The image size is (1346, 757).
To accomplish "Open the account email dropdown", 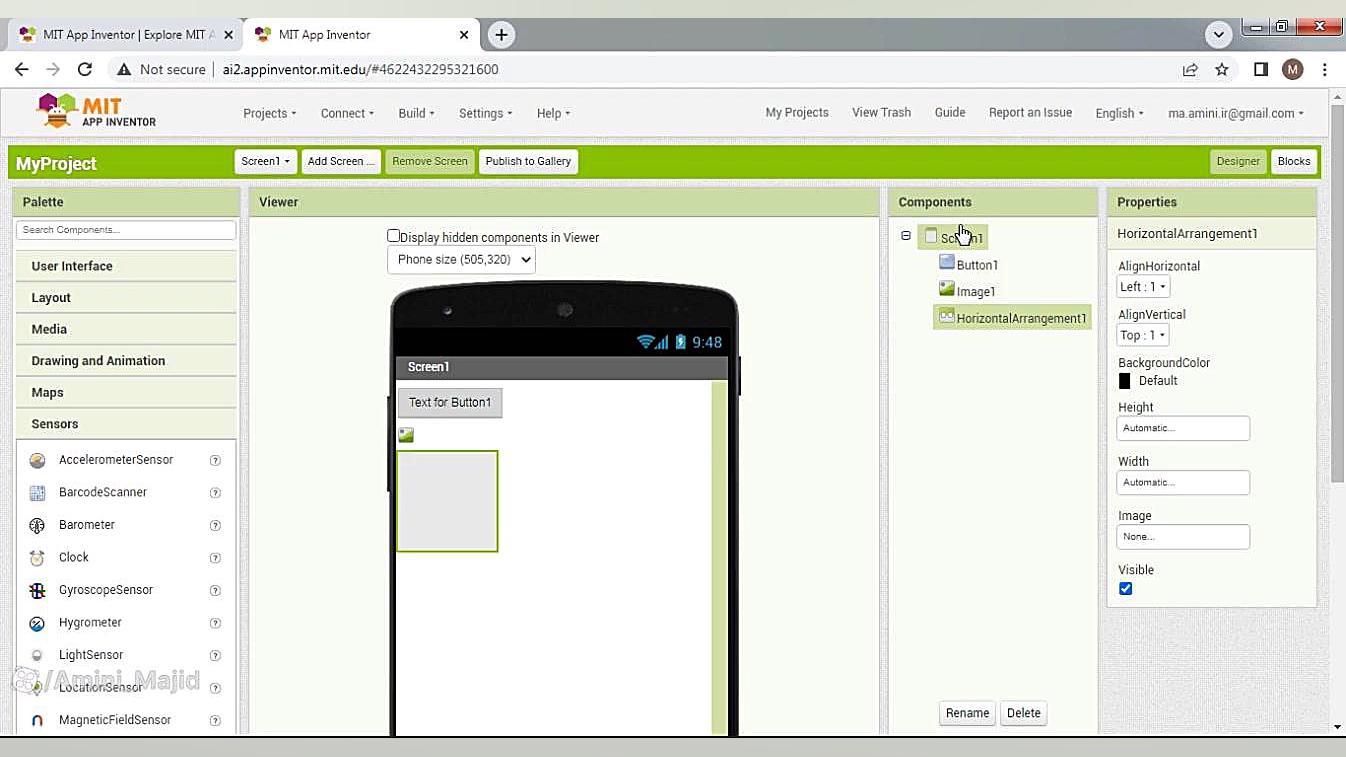I will pyautogui.click(x=1236, y=113).
